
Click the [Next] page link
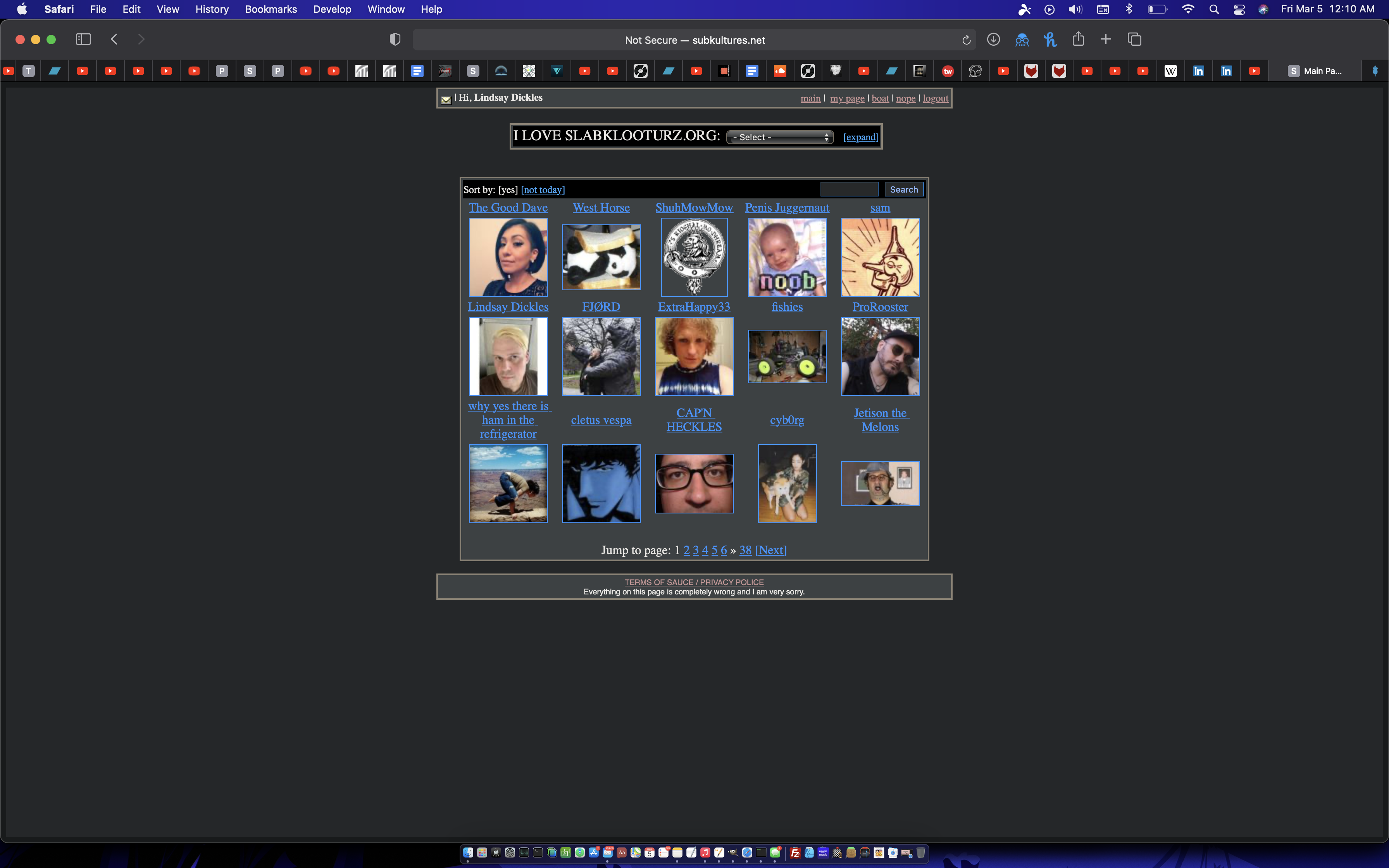[x=771, y=550]
